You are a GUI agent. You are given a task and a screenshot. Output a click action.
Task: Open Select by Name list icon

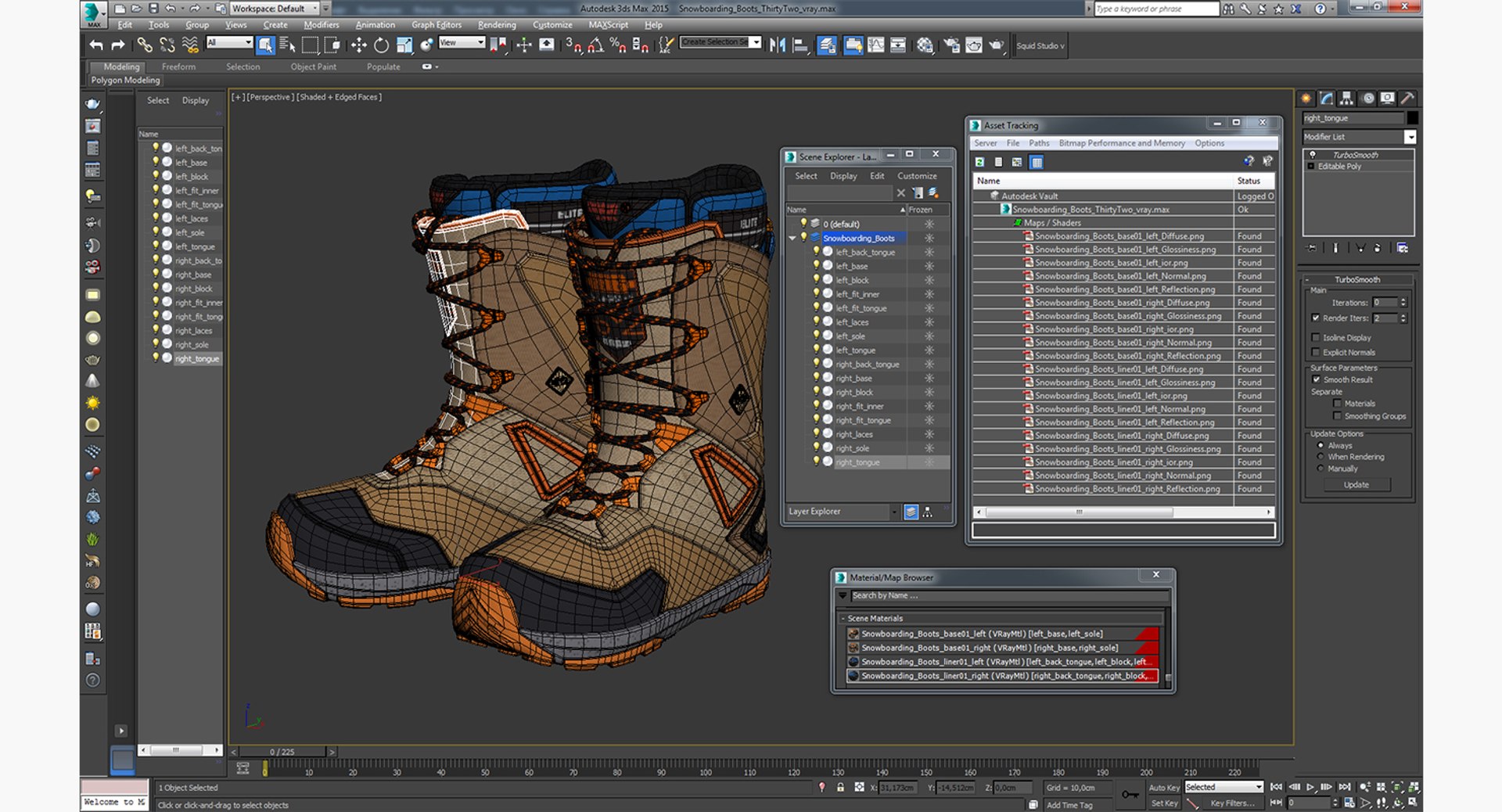[x=287, y=45]
